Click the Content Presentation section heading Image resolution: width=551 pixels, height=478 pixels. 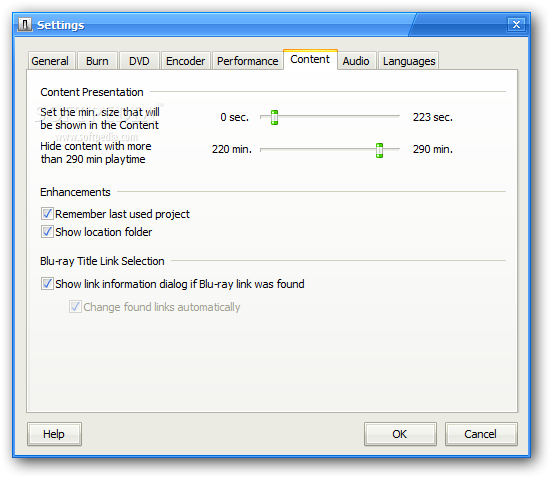[x=92, y=92]
